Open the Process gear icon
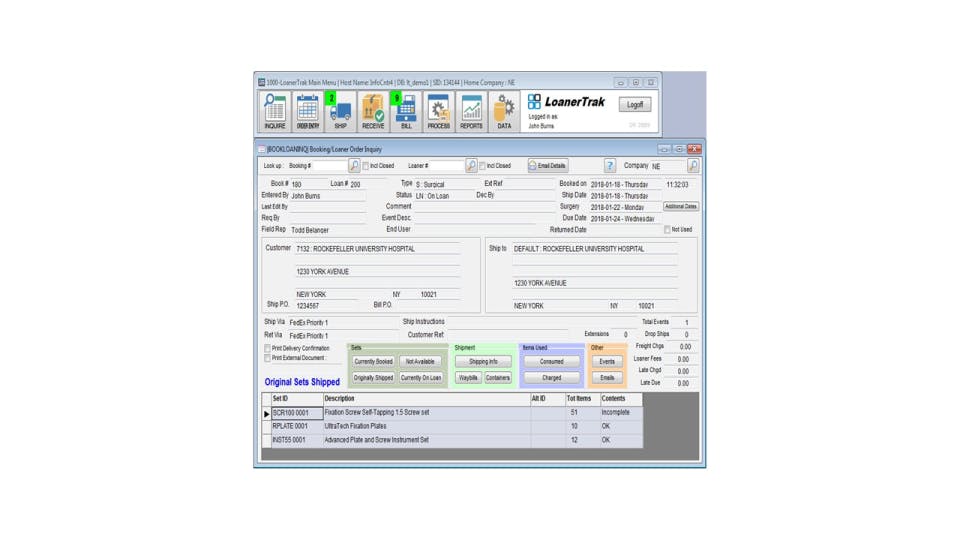The height and width of the screenshot is (540, 960). pyautogui.click(x=438, y=111)
